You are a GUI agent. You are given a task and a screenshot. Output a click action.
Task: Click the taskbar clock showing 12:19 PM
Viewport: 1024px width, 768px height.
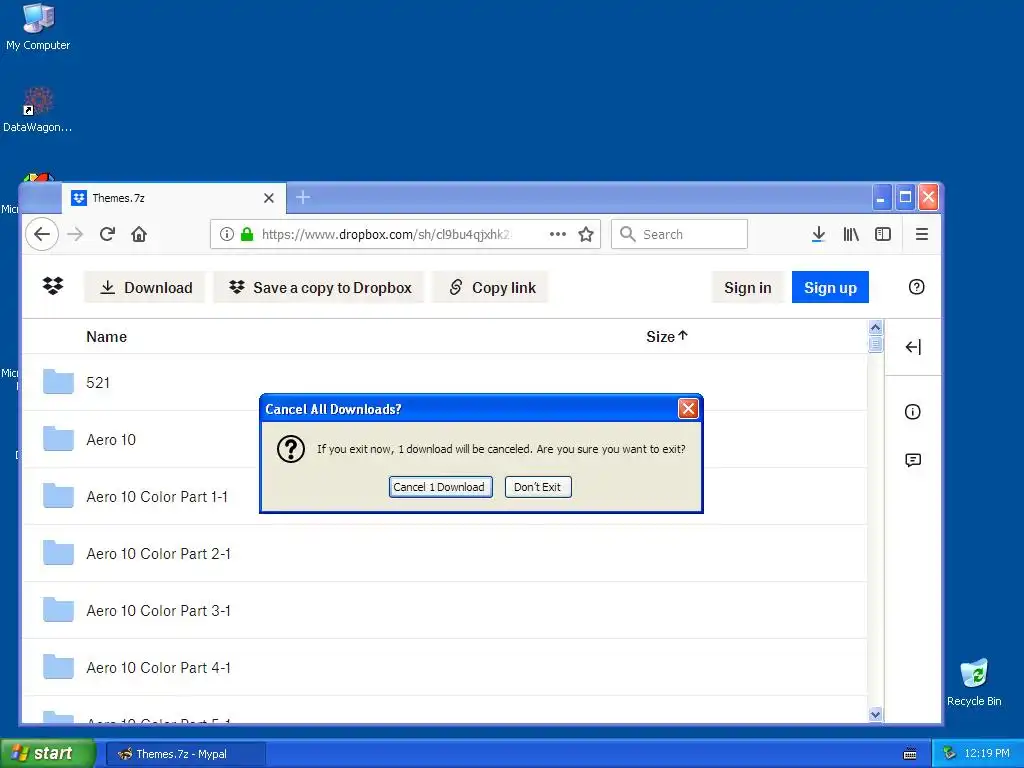(x=986, y=753)
